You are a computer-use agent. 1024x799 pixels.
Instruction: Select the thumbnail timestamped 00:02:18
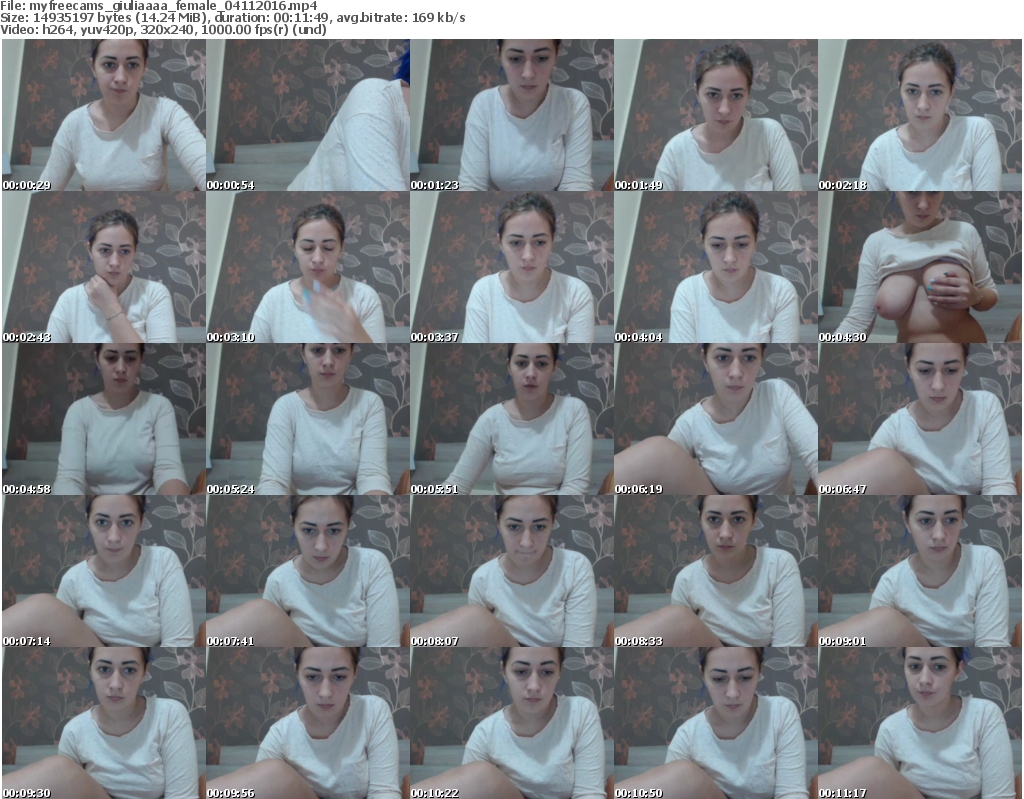[920, 116]
